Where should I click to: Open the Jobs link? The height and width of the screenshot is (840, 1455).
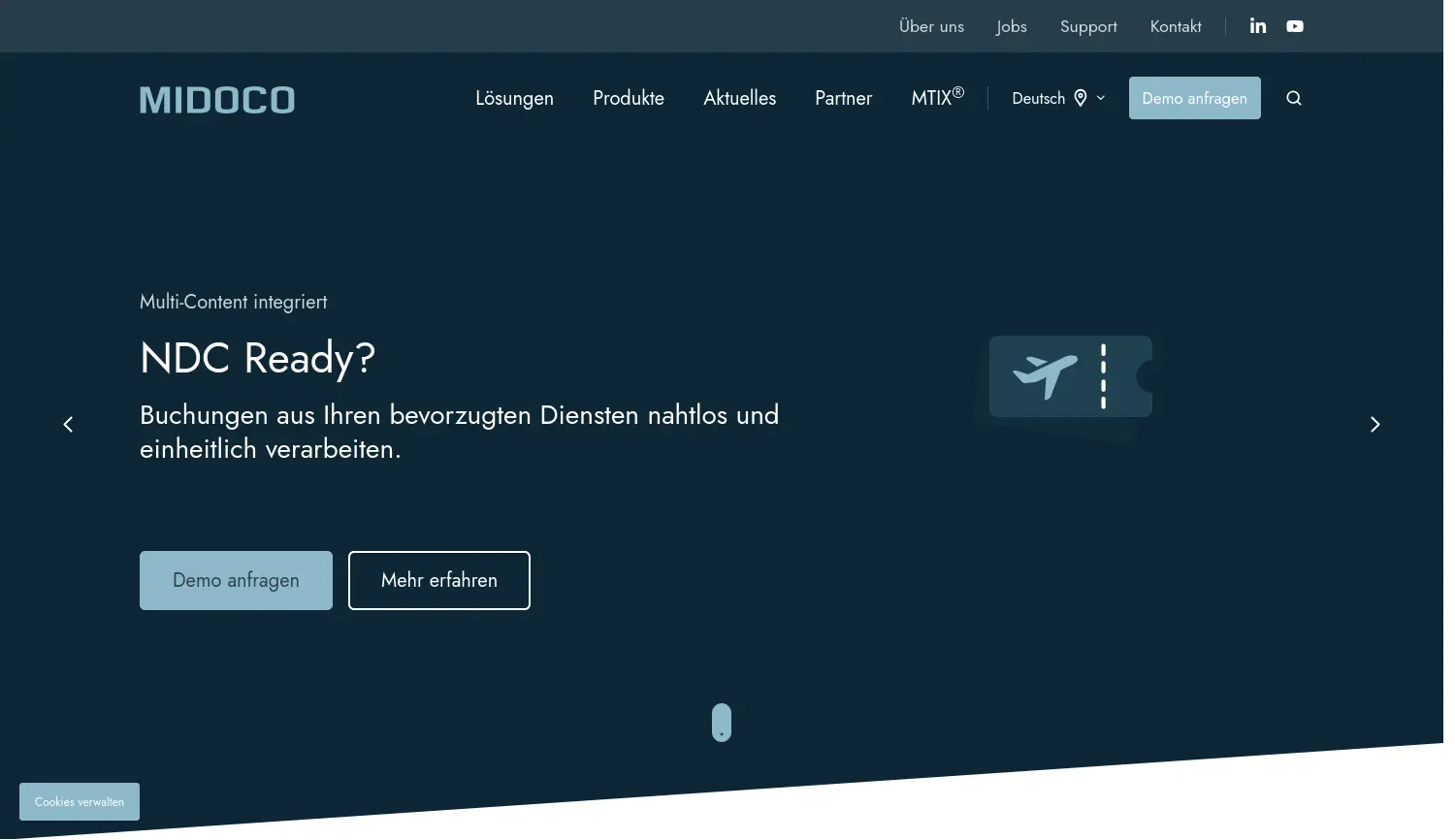pos(1012,26)
